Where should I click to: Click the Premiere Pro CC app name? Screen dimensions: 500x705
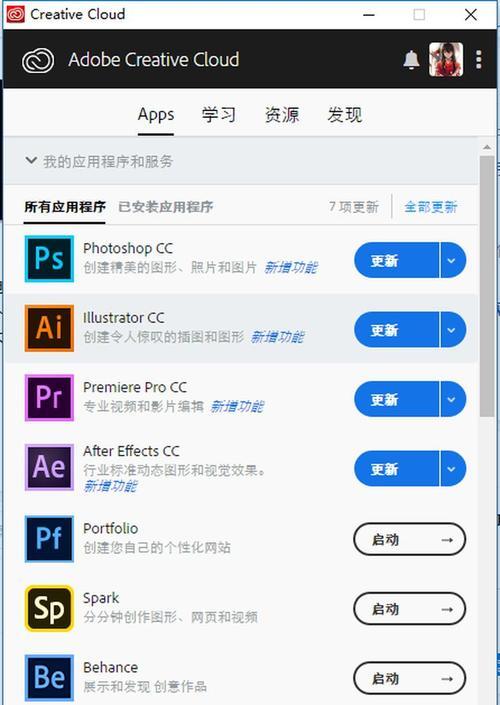(x=135, y=387)
